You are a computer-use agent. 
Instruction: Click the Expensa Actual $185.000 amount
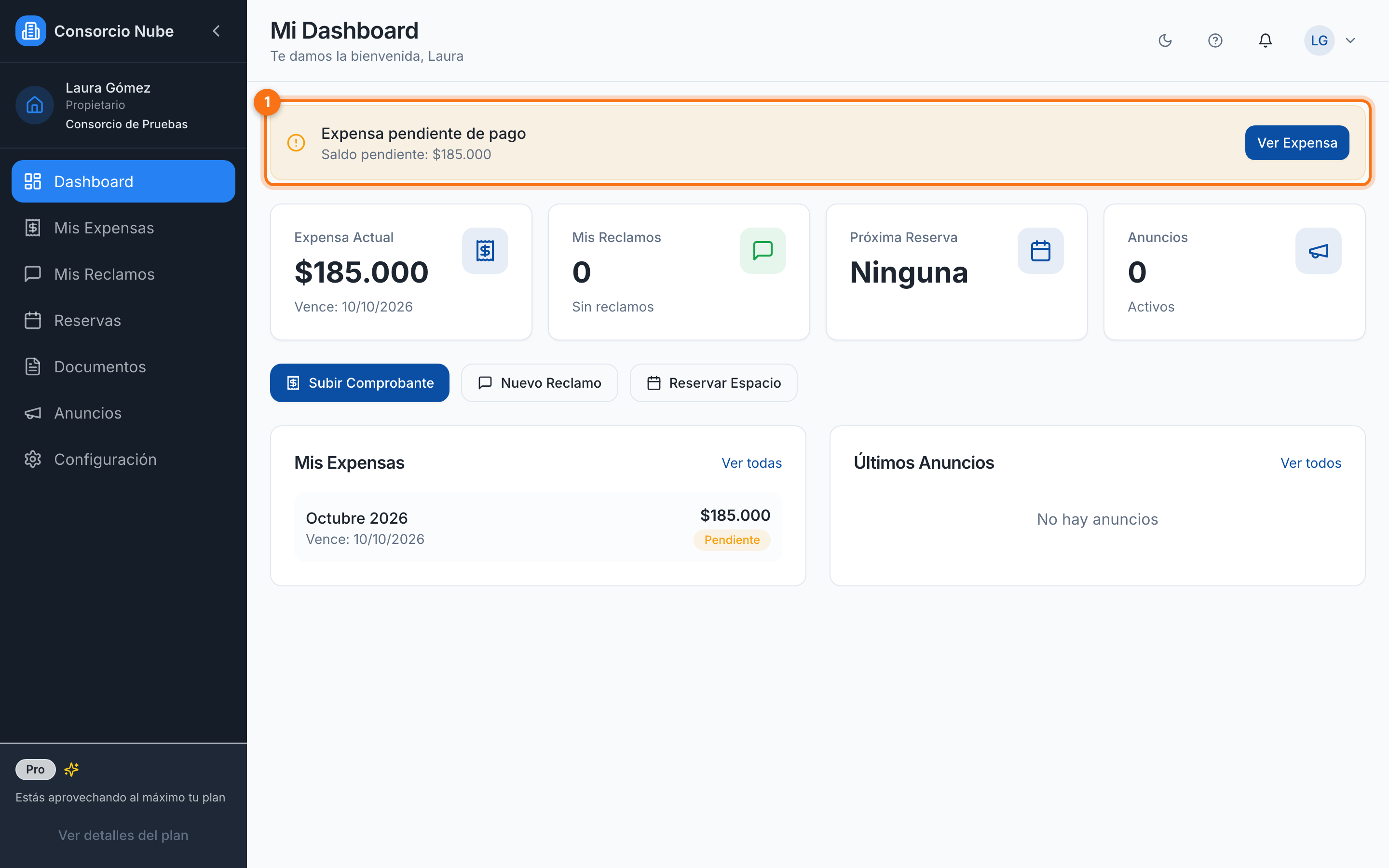coord(362,272)
